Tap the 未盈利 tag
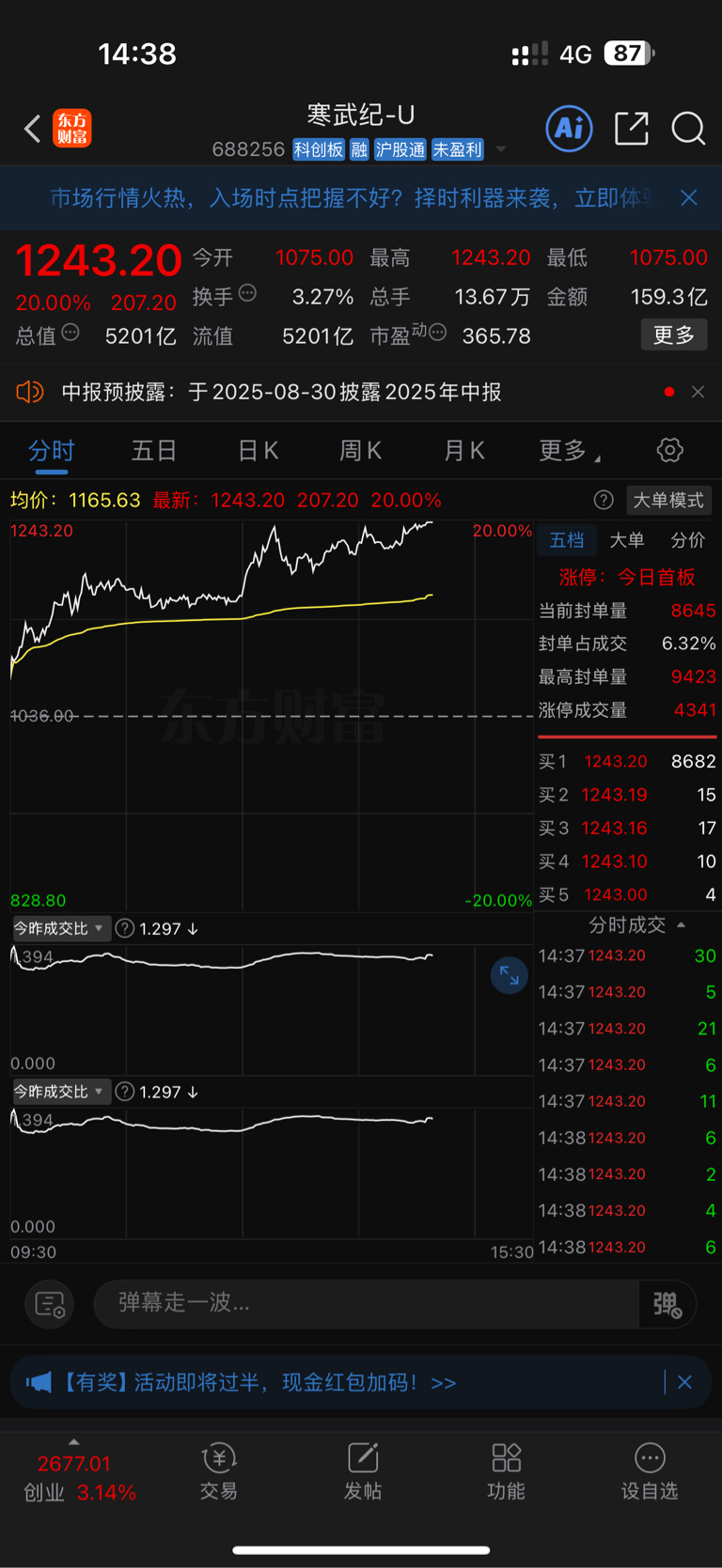 (457, 149)
